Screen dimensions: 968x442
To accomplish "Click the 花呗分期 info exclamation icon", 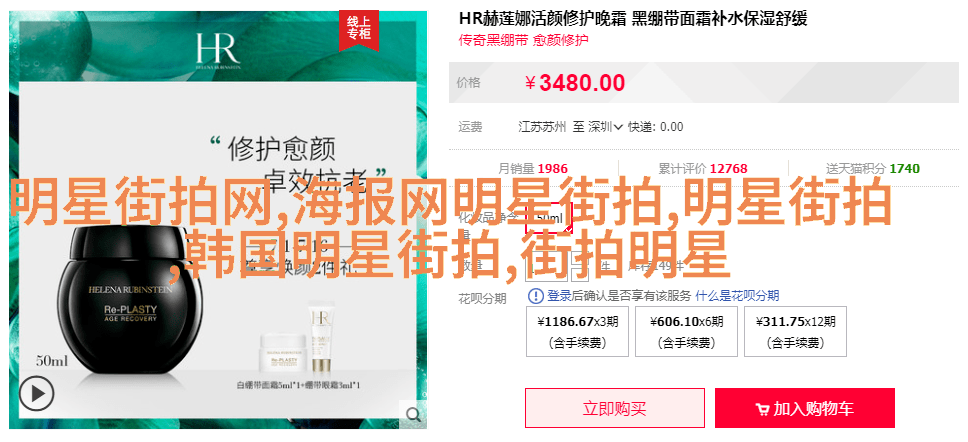I will [535, 296].
